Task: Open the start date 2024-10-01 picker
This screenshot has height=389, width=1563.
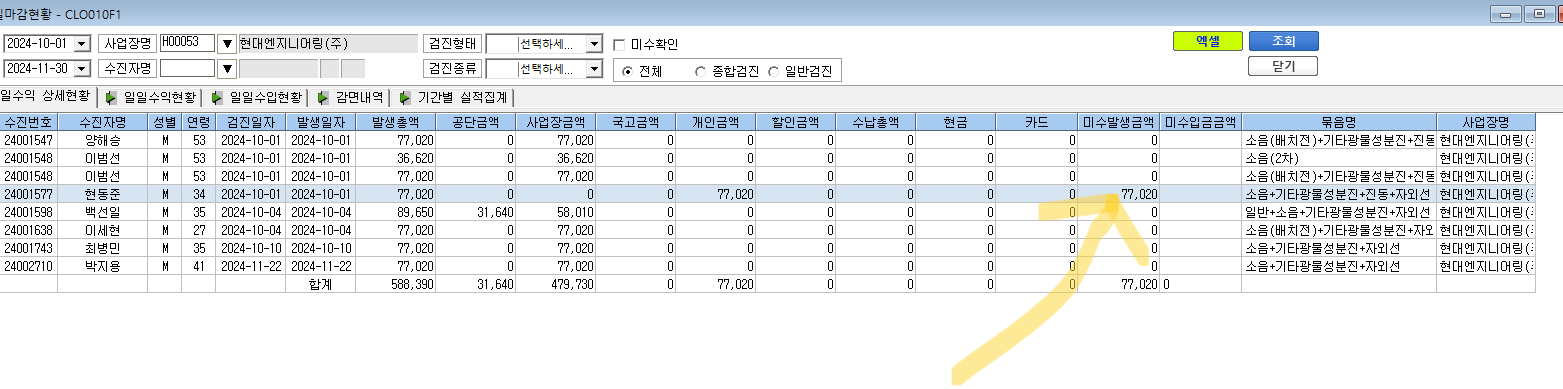Action: pyautogui.click(x=81, y=44)
